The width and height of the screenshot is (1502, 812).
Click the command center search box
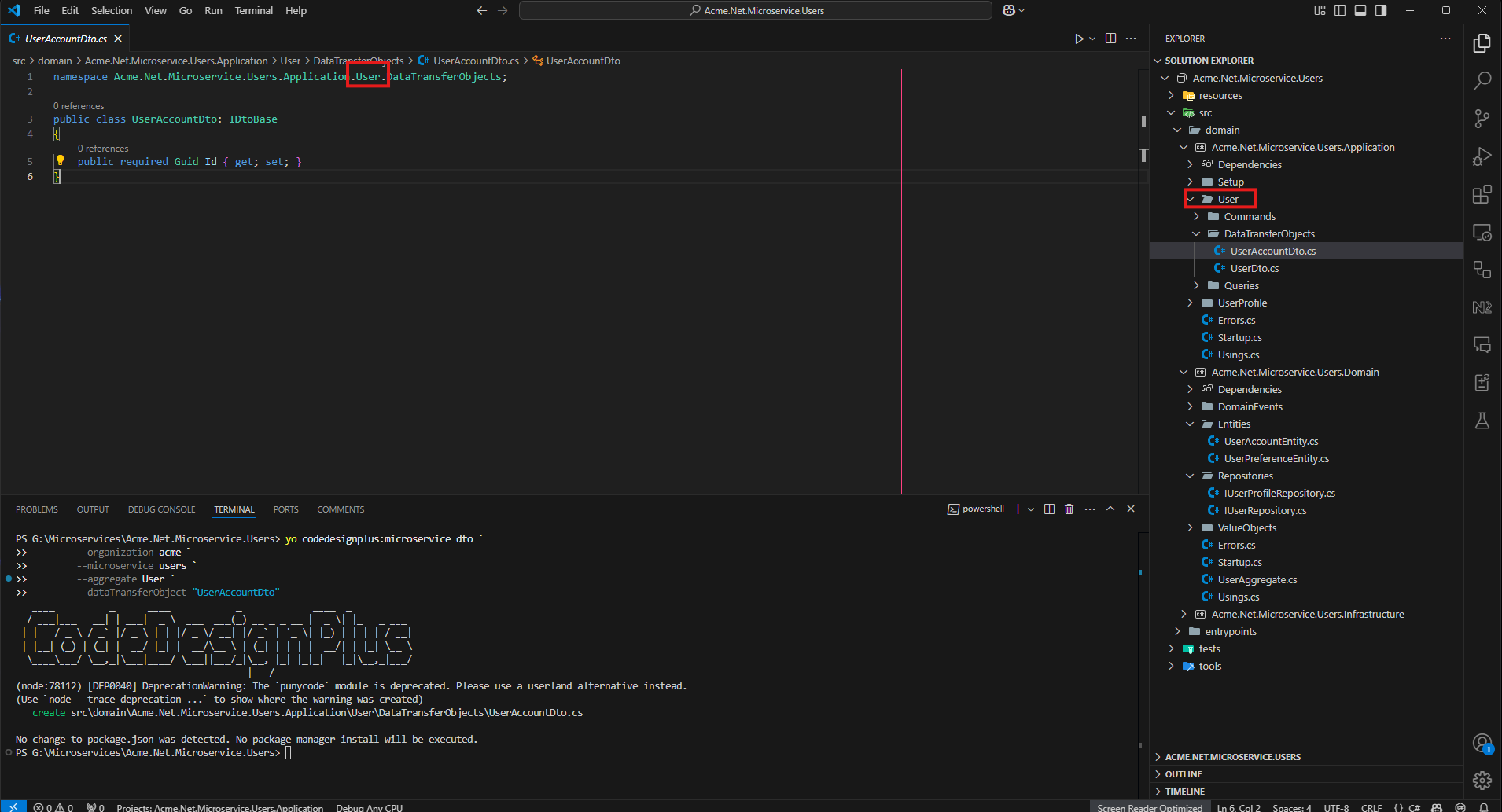click(x=756, y=10)
